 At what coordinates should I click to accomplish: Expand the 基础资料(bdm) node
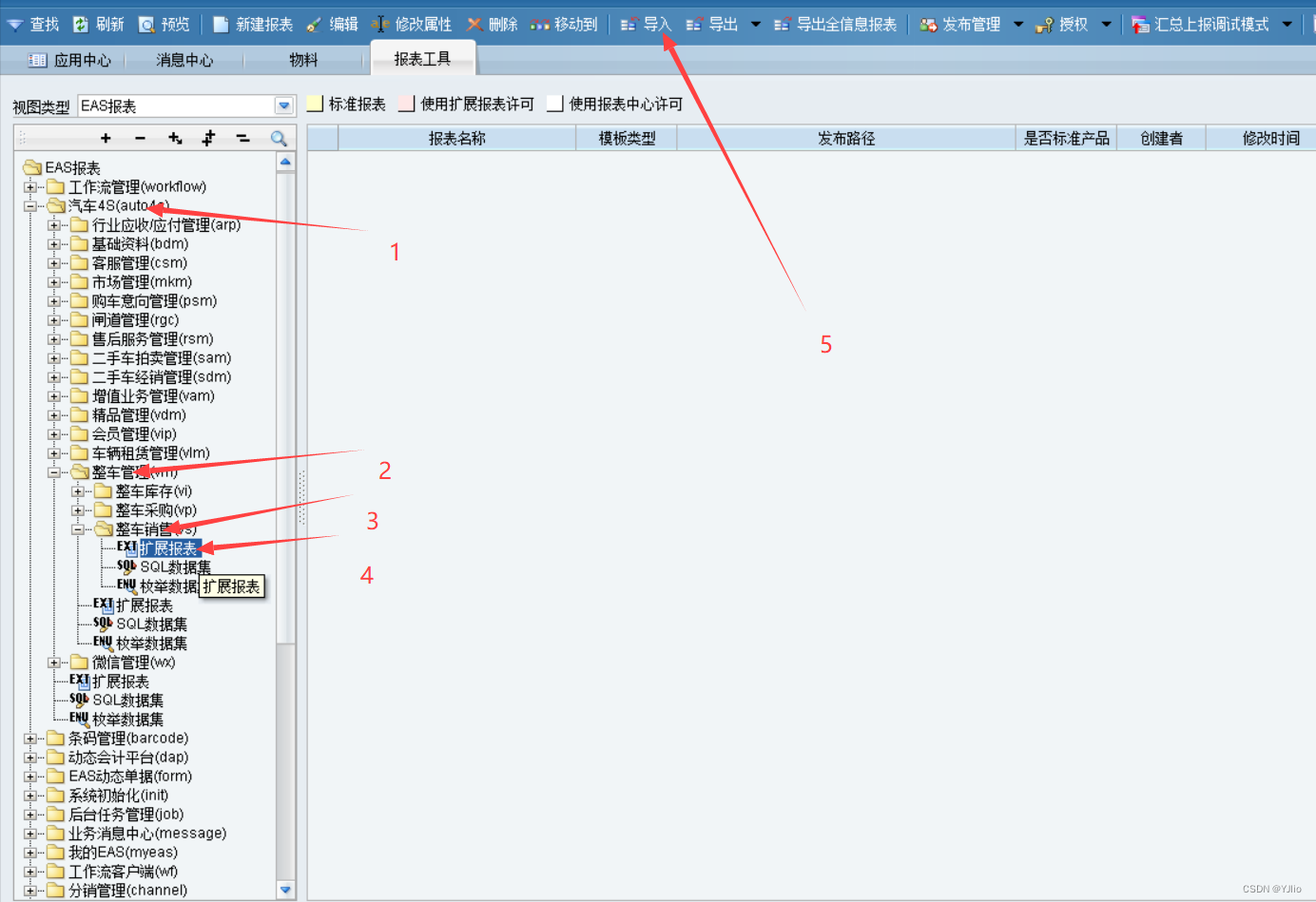(x=54, y=244)
